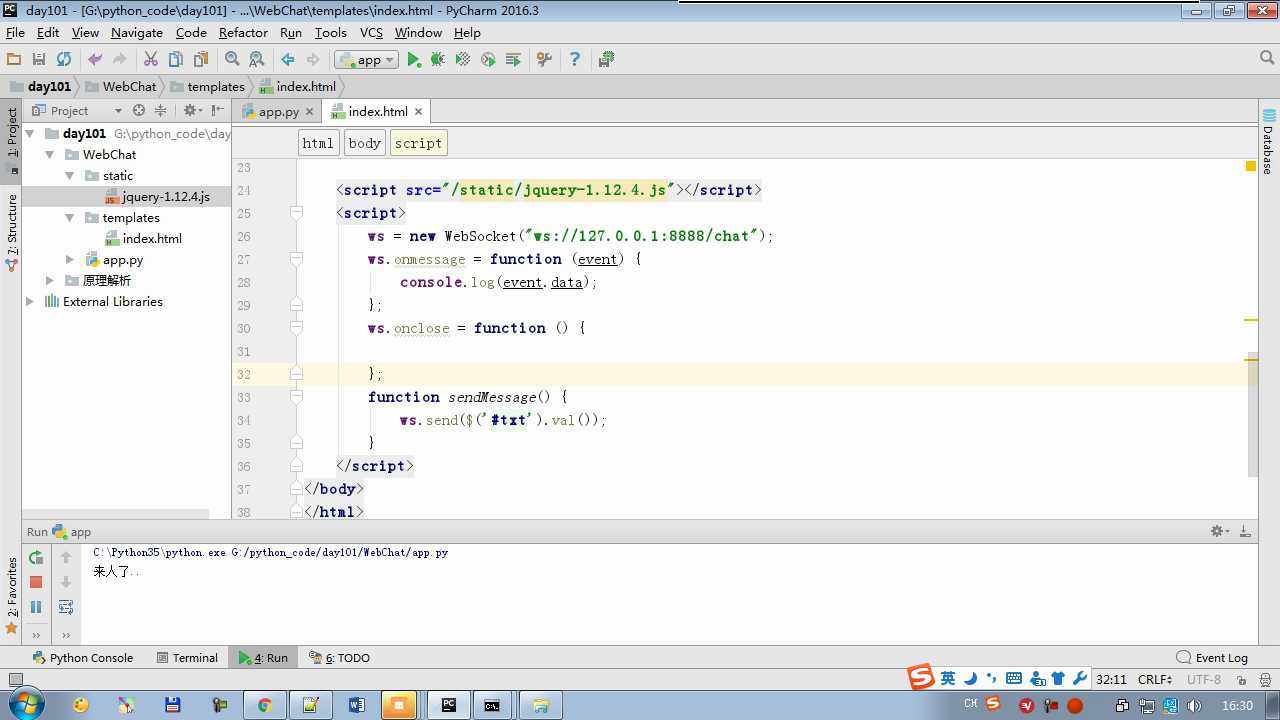Click the Save All toolbar icon

point(39,60)
